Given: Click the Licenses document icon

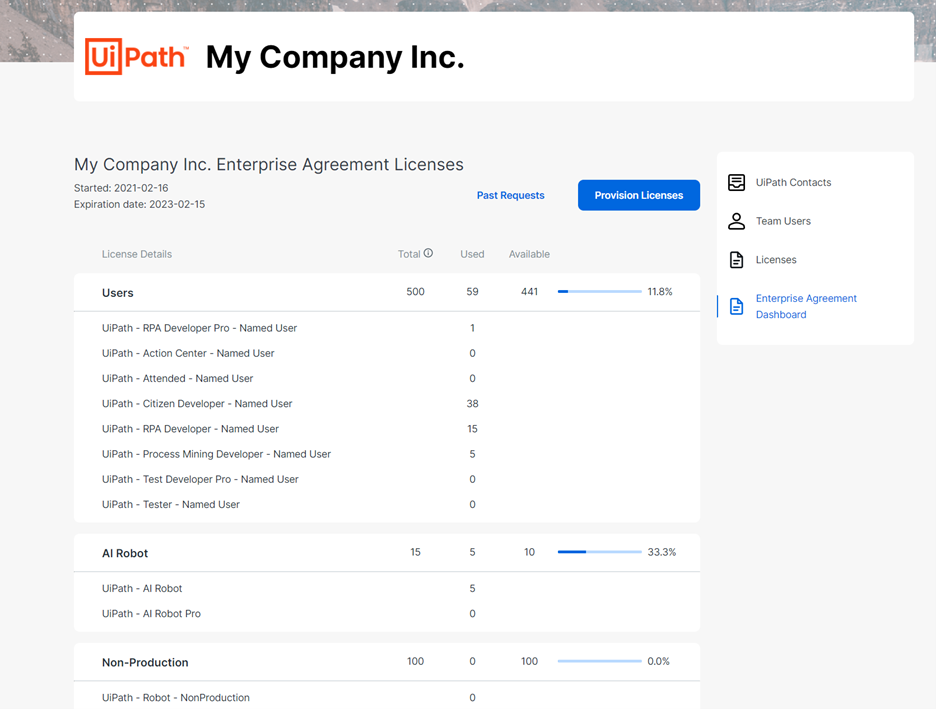Looking at the screenshot, I should pos(736,260).
